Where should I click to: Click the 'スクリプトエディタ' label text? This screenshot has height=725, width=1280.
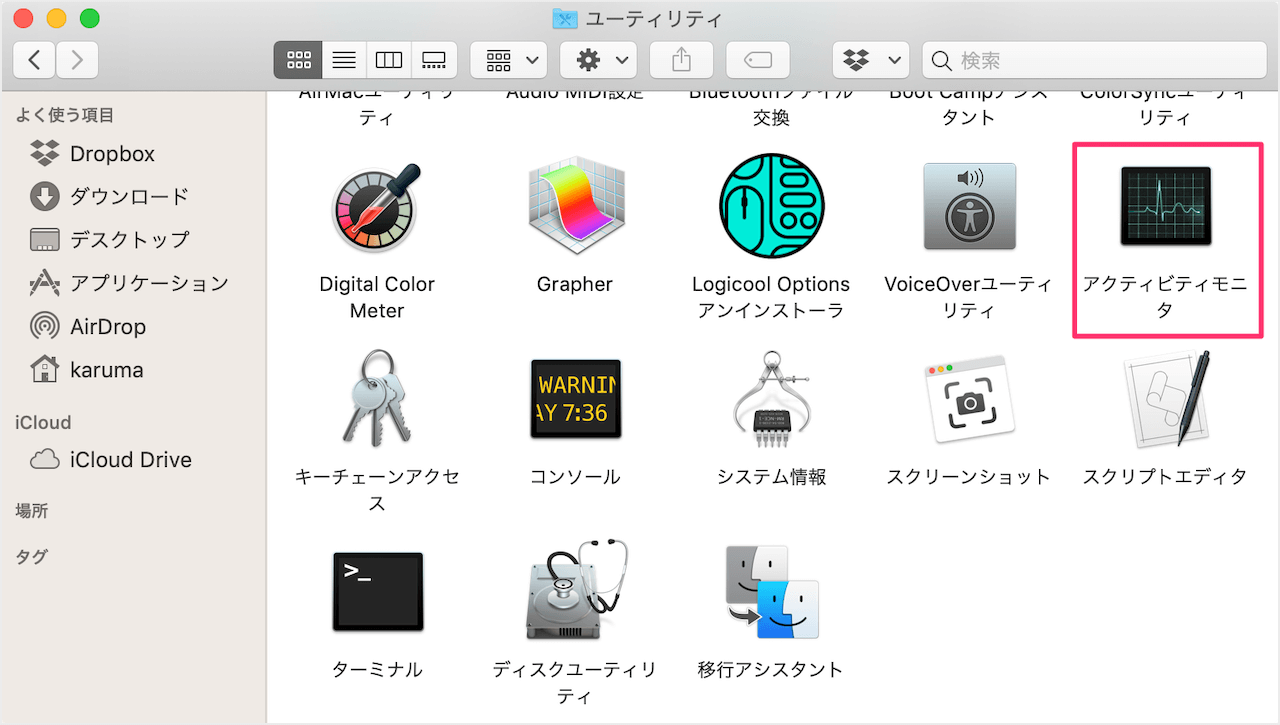point(1166,477)
